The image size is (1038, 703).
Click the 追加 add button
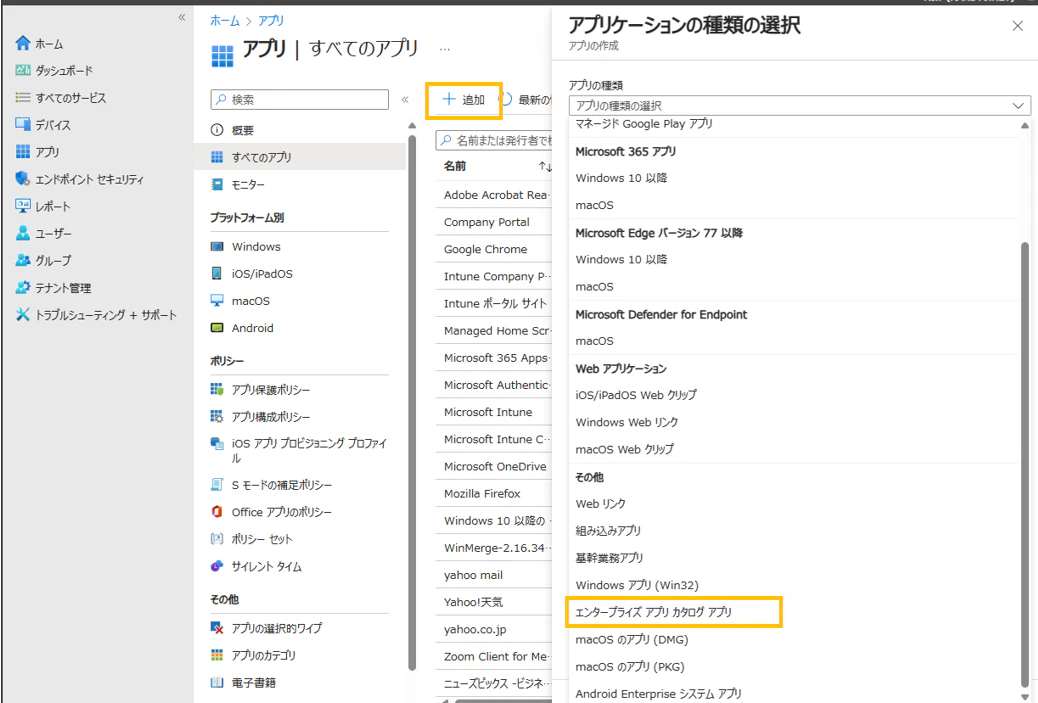click(464, 100)
